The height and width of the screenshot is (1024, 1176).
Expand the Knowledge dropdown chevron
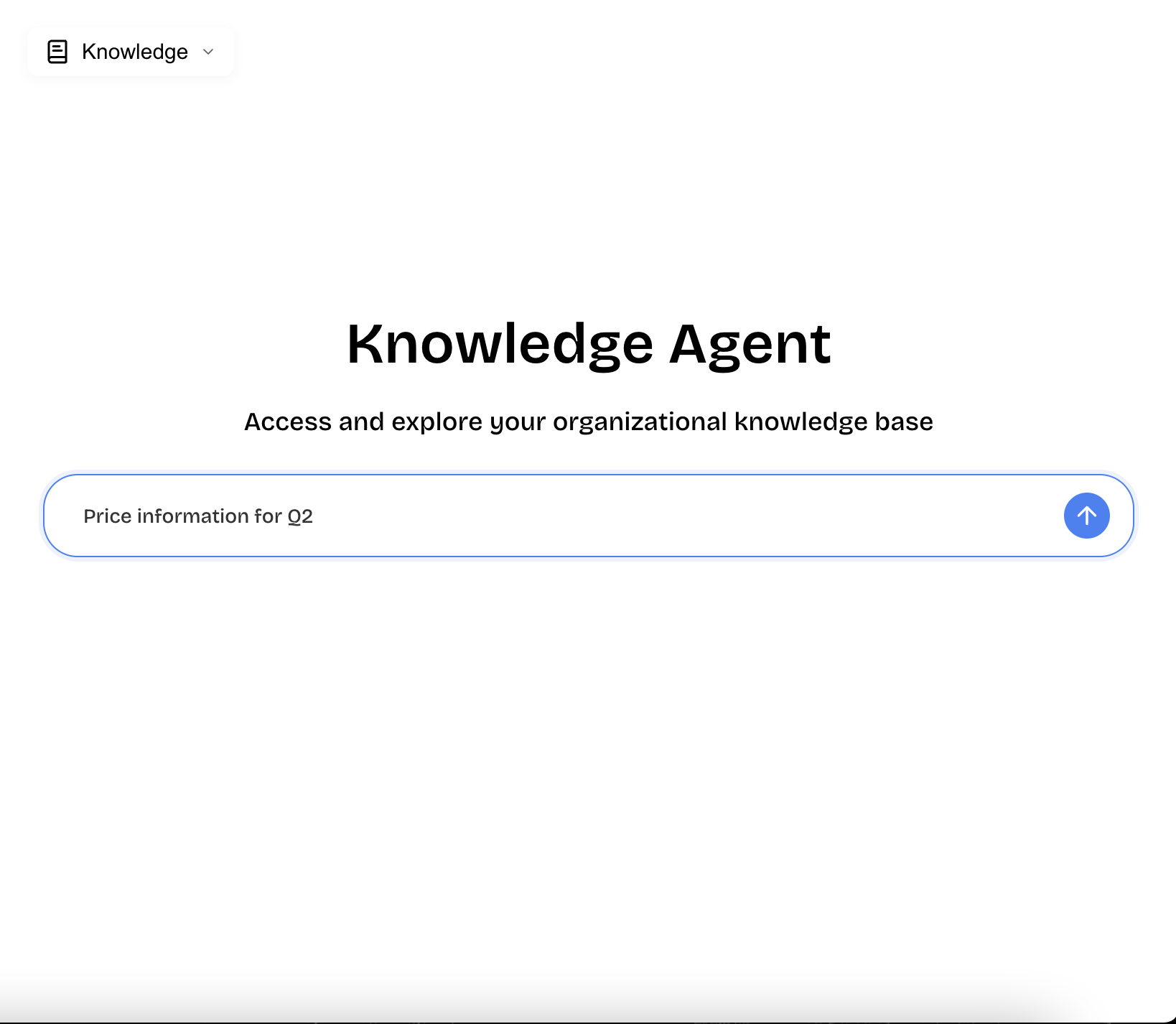208,52
